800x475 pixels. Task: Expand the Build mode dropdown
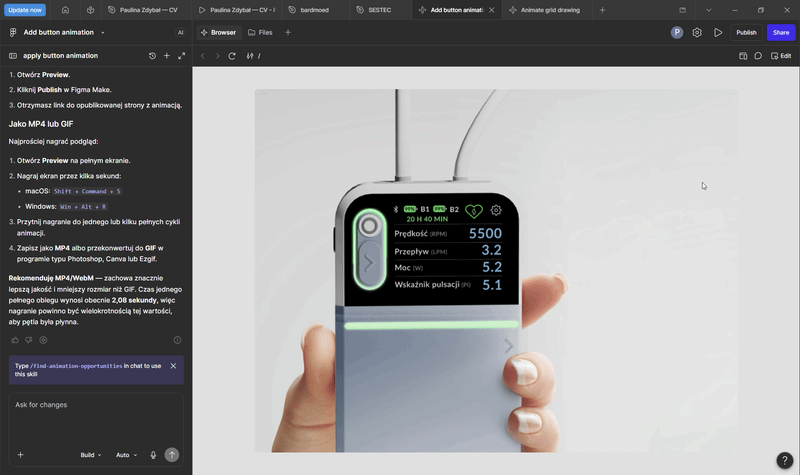(91, 455)
